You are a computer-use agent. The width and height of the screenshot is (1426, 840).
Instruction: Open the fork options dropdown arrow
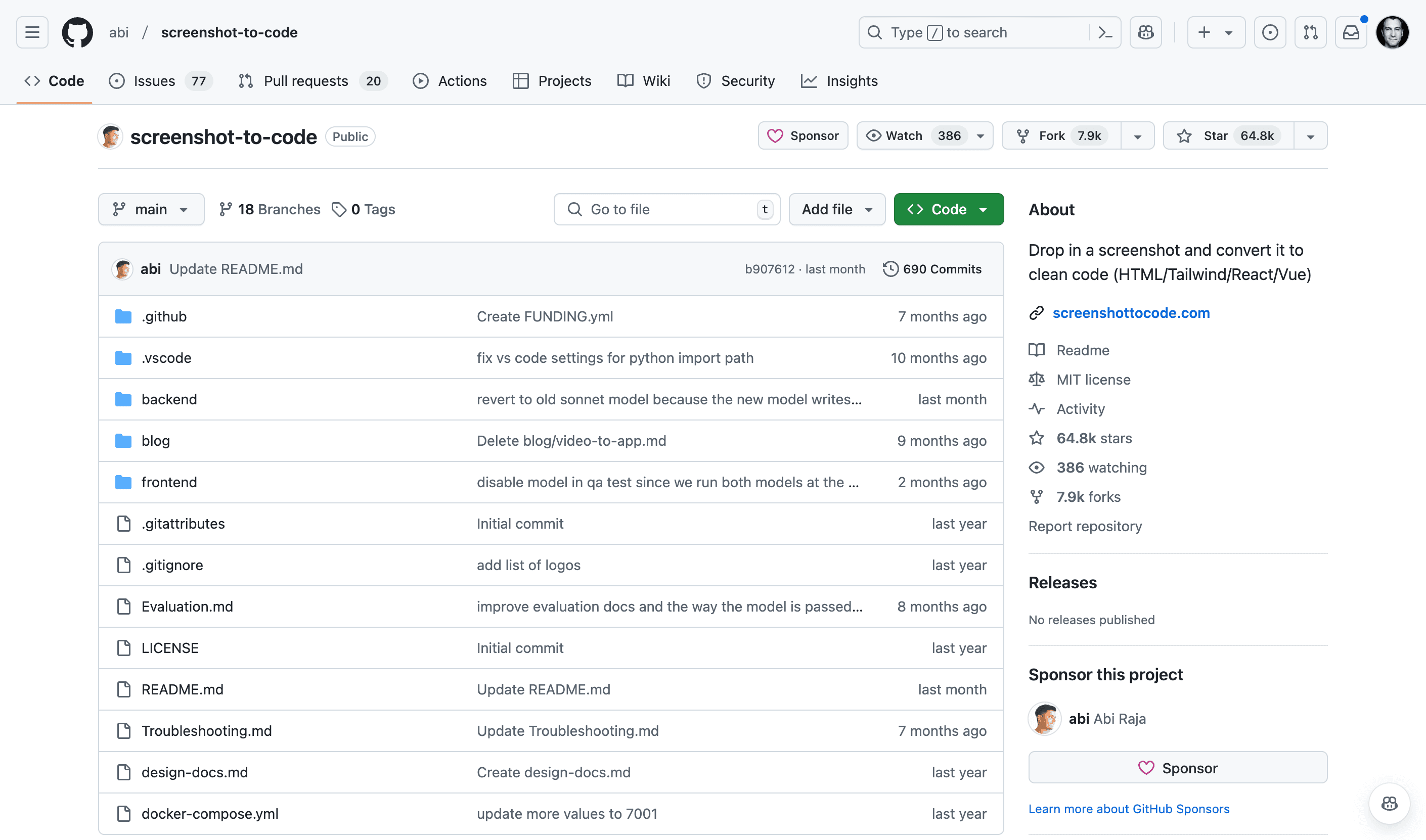[x=1137, y=136]
